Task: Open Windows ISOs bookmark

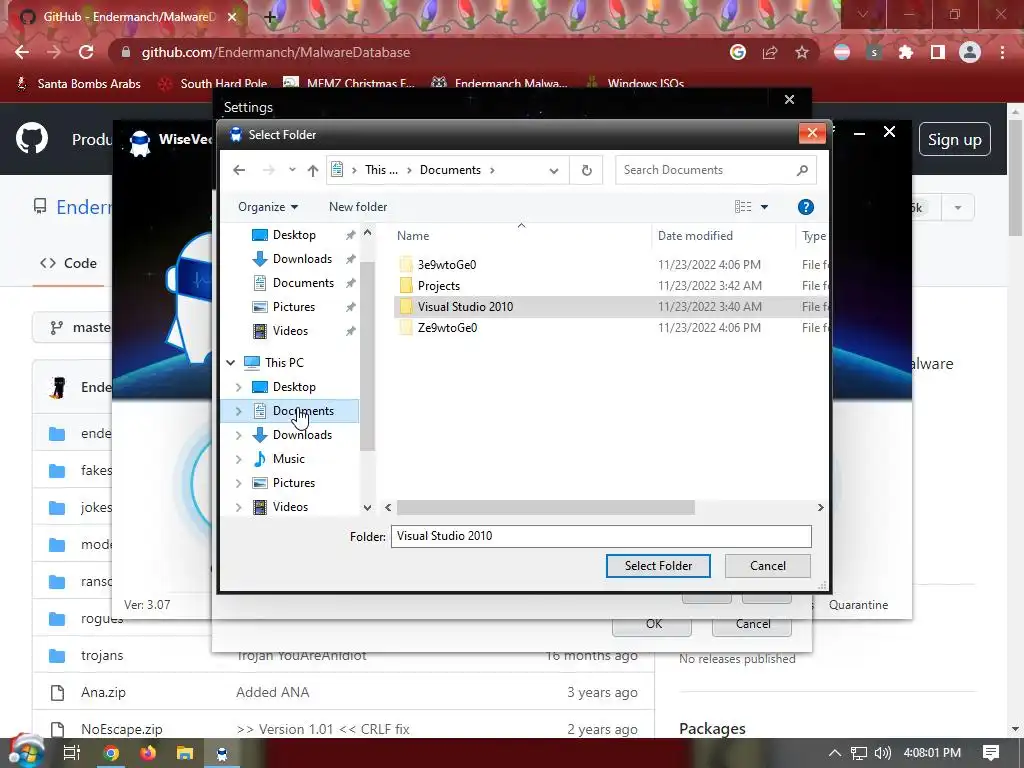Action: [635, 84]
